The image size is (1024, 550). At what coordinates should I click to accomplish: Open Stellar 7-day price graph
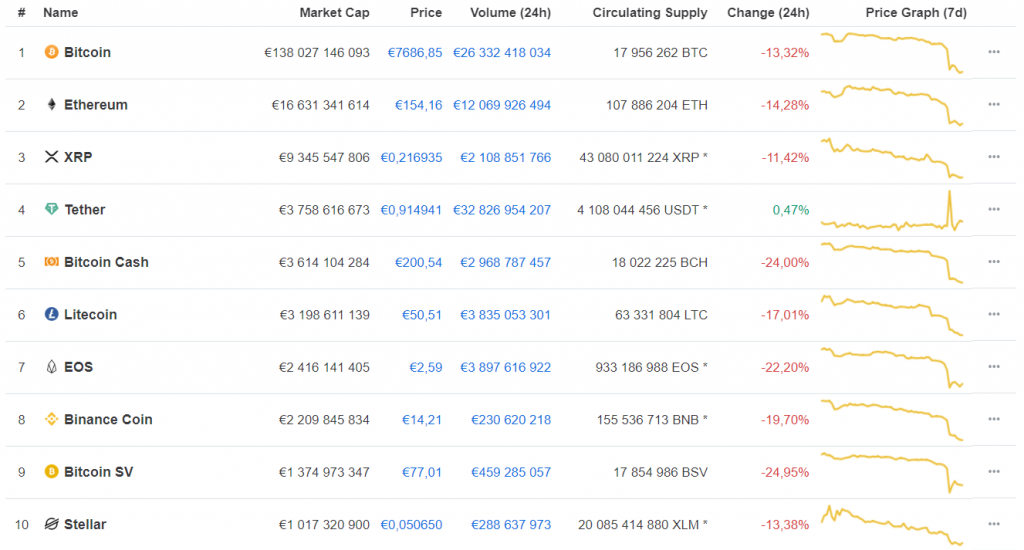coord(892,525)
